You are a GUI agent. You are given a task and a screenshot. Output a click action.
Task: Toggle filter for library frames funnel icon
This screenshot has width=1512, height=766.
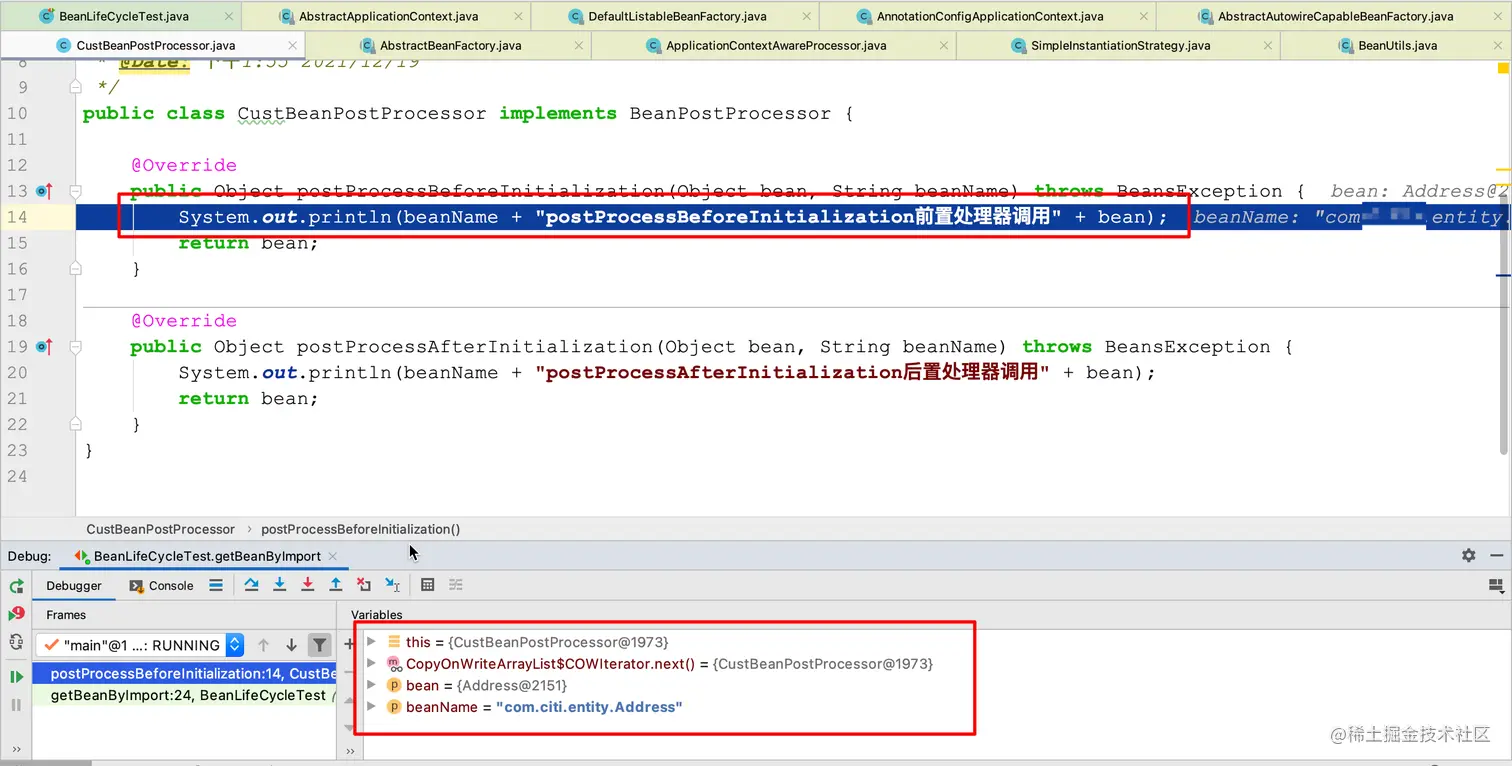pos(319,645)
